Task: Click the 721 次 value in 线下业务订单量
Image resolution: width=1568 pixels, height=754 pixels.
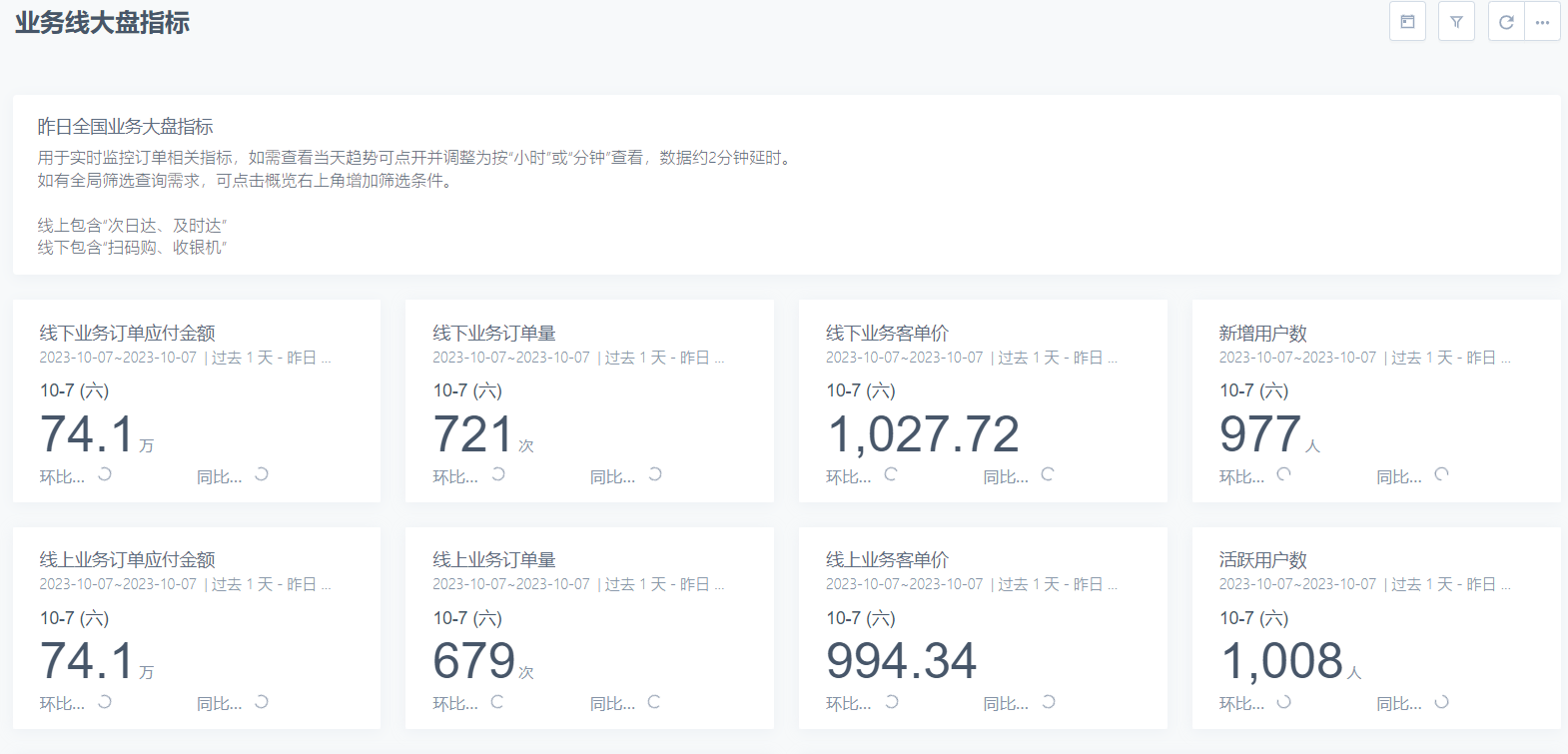Action: pos(483,435)
